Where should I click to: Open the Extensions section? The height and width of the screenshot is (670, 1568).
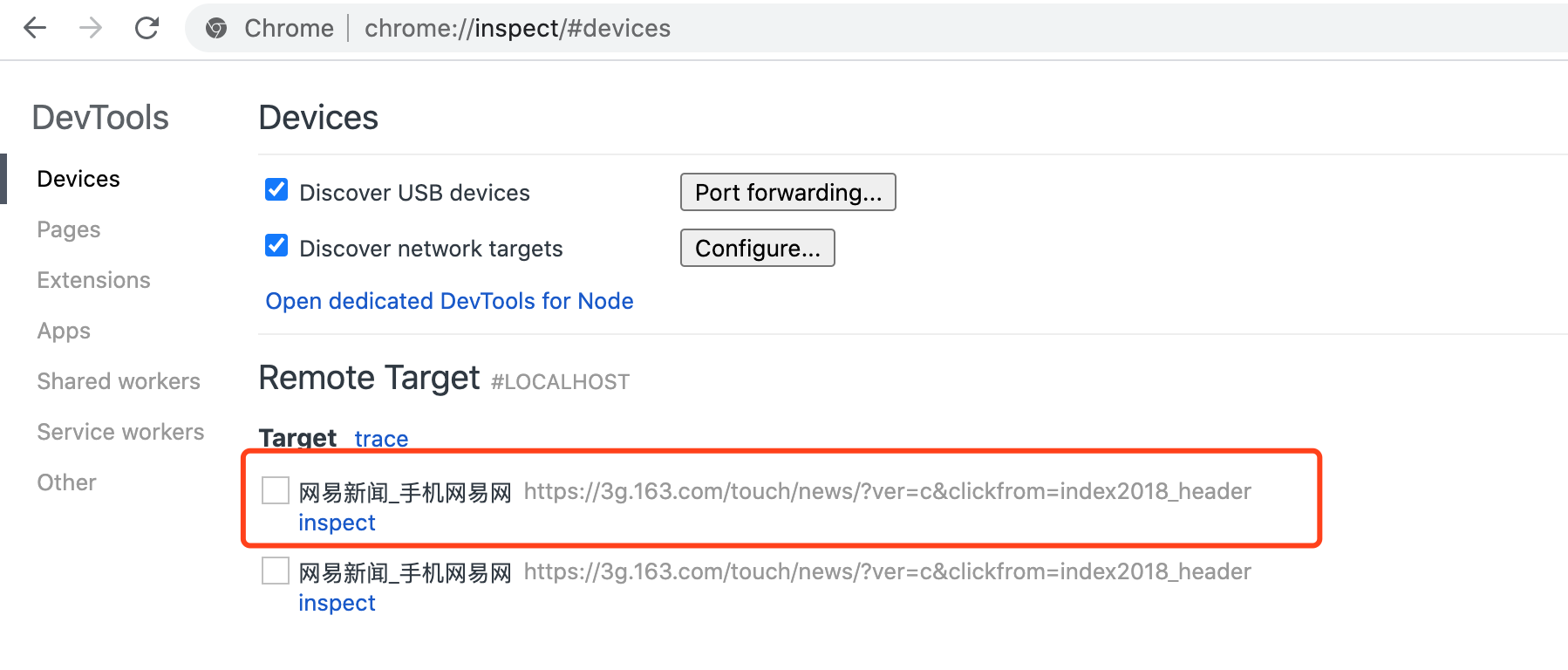click(93, 280)
